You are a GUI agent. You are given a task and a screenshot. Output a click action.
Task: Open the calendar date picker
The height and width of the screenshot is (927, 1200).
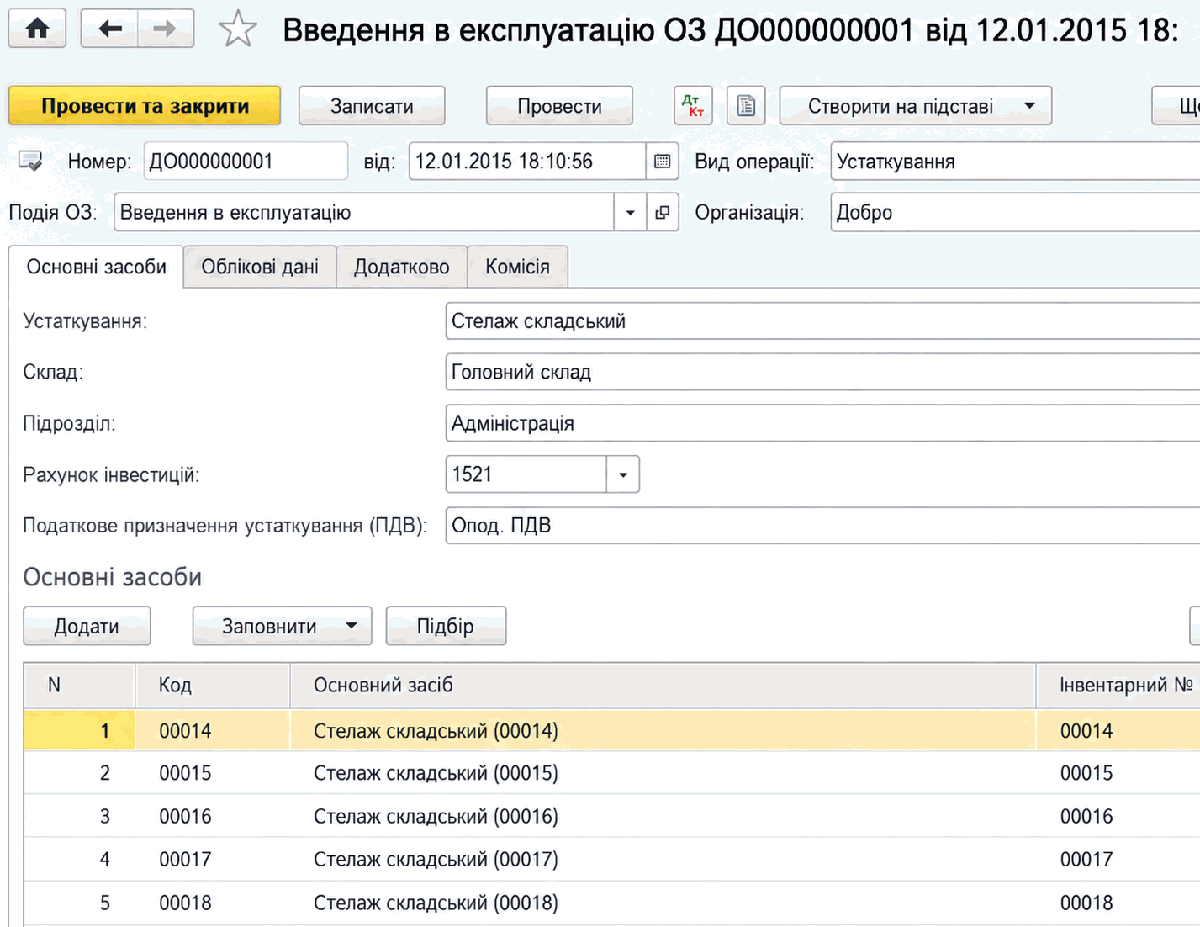[x=662, y=160]
